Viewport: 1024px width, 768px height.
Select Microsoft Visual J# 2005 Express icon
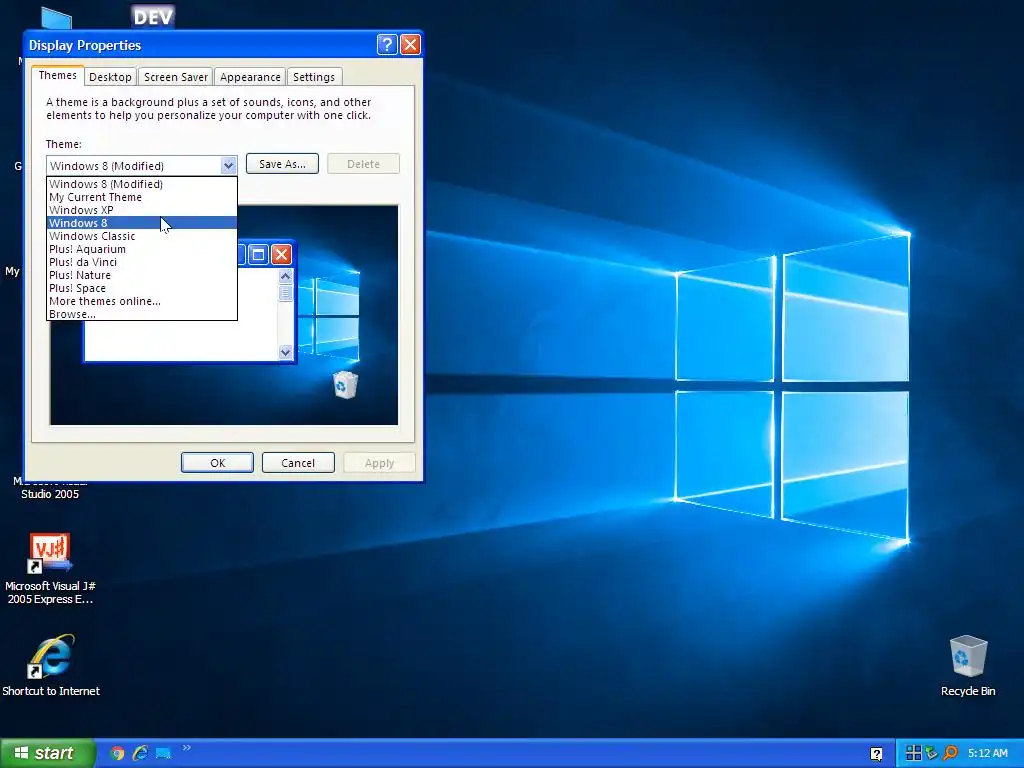point(50,568)
